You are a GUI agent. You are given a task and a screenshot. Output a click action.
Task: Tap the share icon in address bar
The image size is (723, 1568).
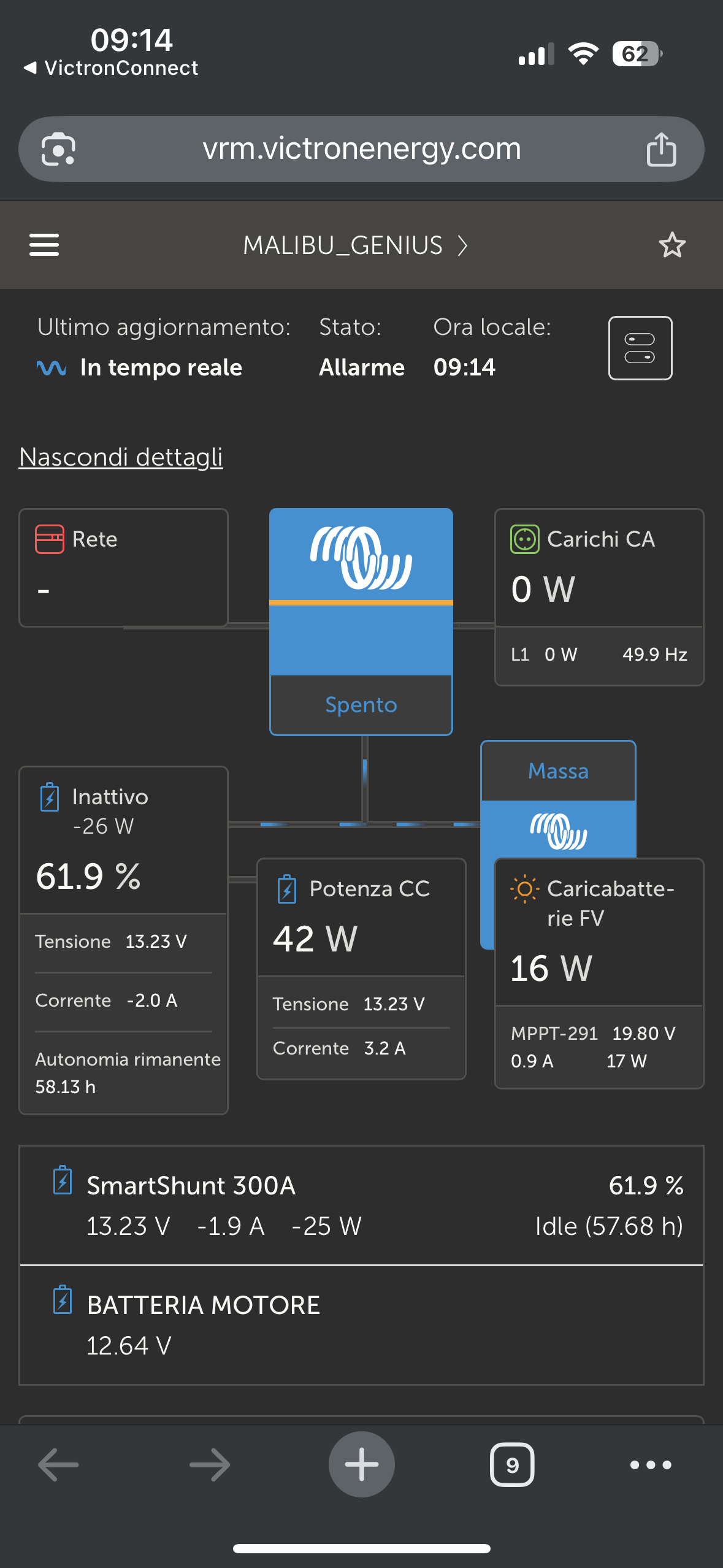click(661, 149)
